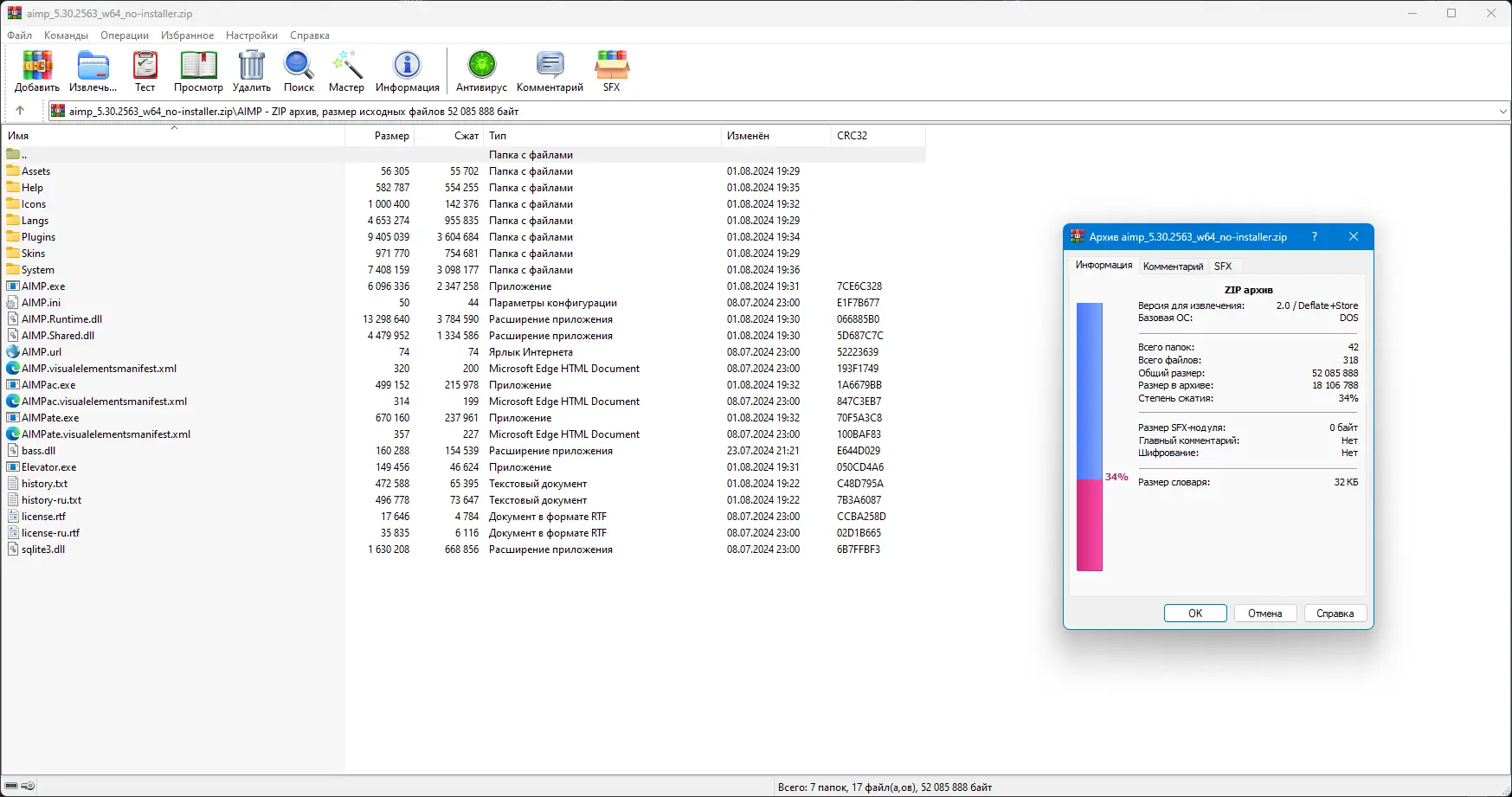The width and height of the screenshot is (1512, 797).
Task: Expand the archive path dropdown arrow
Action: click(x=1502, y=111)
